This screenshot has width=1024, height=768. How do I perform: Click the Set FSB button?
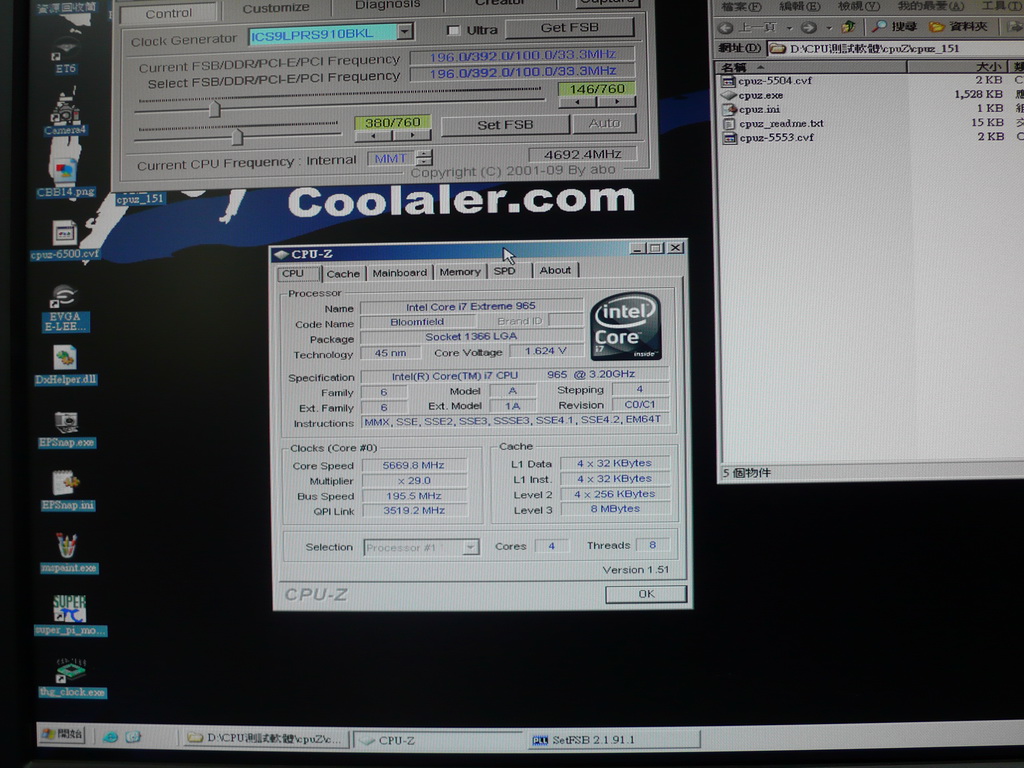[x=505, y=124]
